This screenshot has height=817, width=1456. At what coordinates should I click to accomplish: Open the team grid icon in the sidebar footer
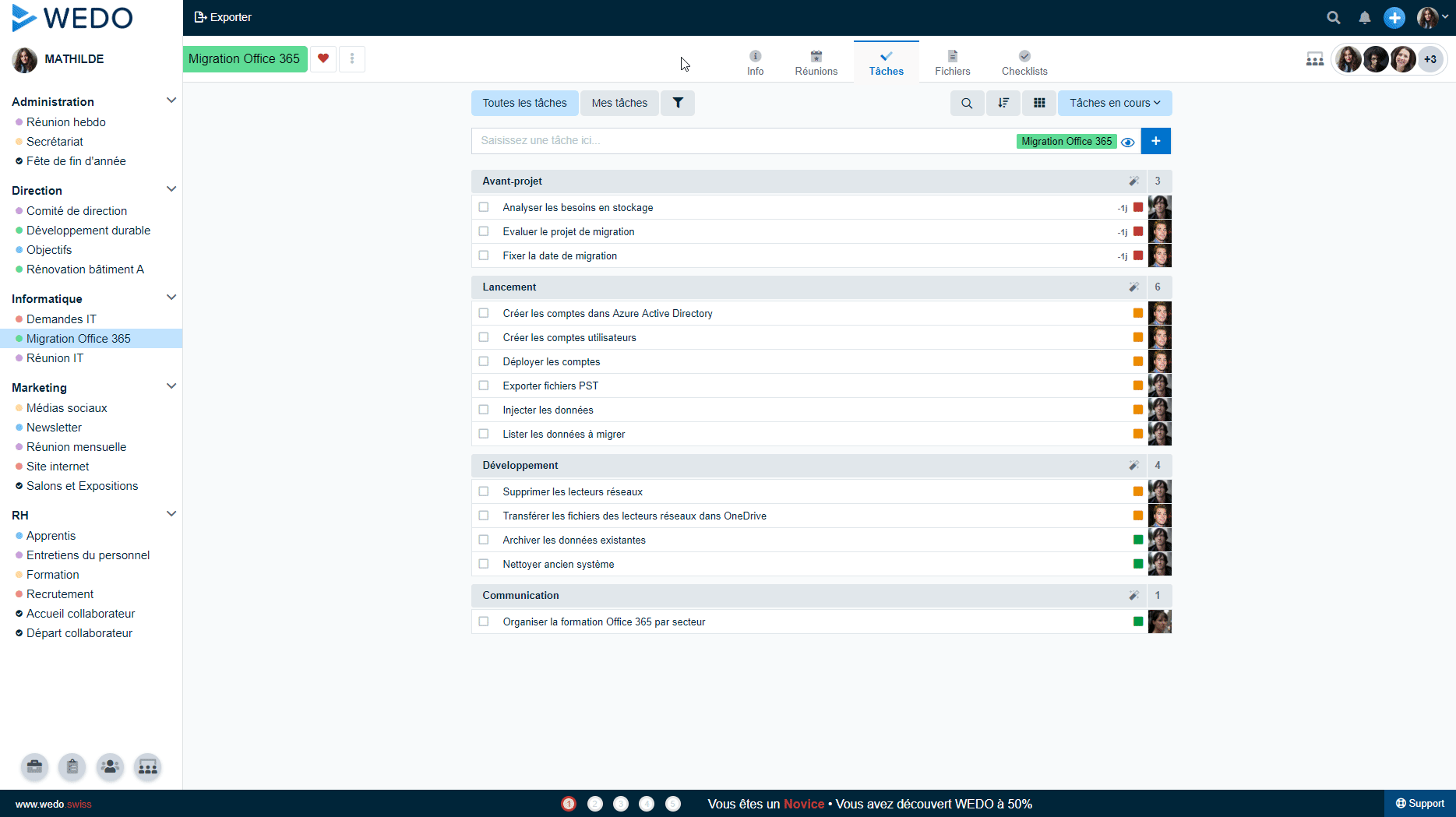[x=147, y=767]
